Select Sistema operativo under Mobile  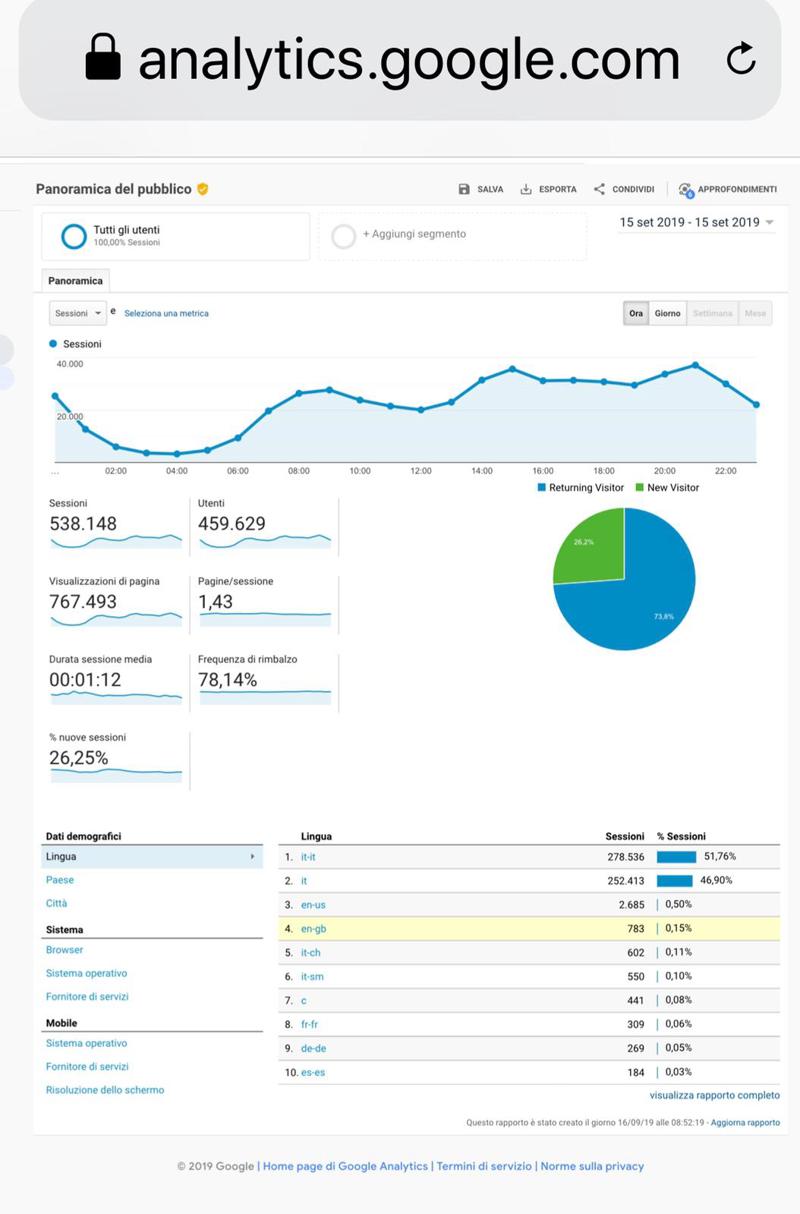pos(87,1043)
